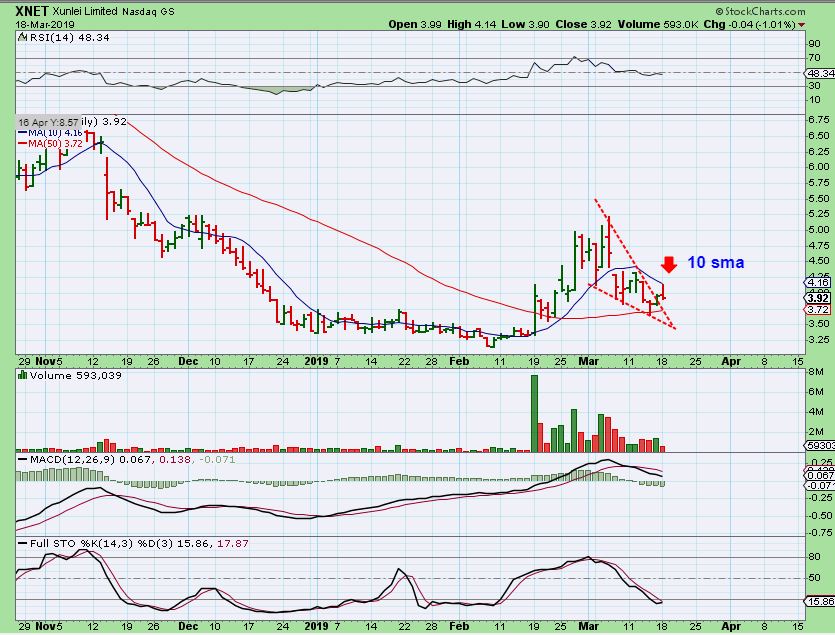The width and height of the screenshot is (835, 635).
Task: Click the 50 level on stochastic axis
Action: click(x=814, y=577)
